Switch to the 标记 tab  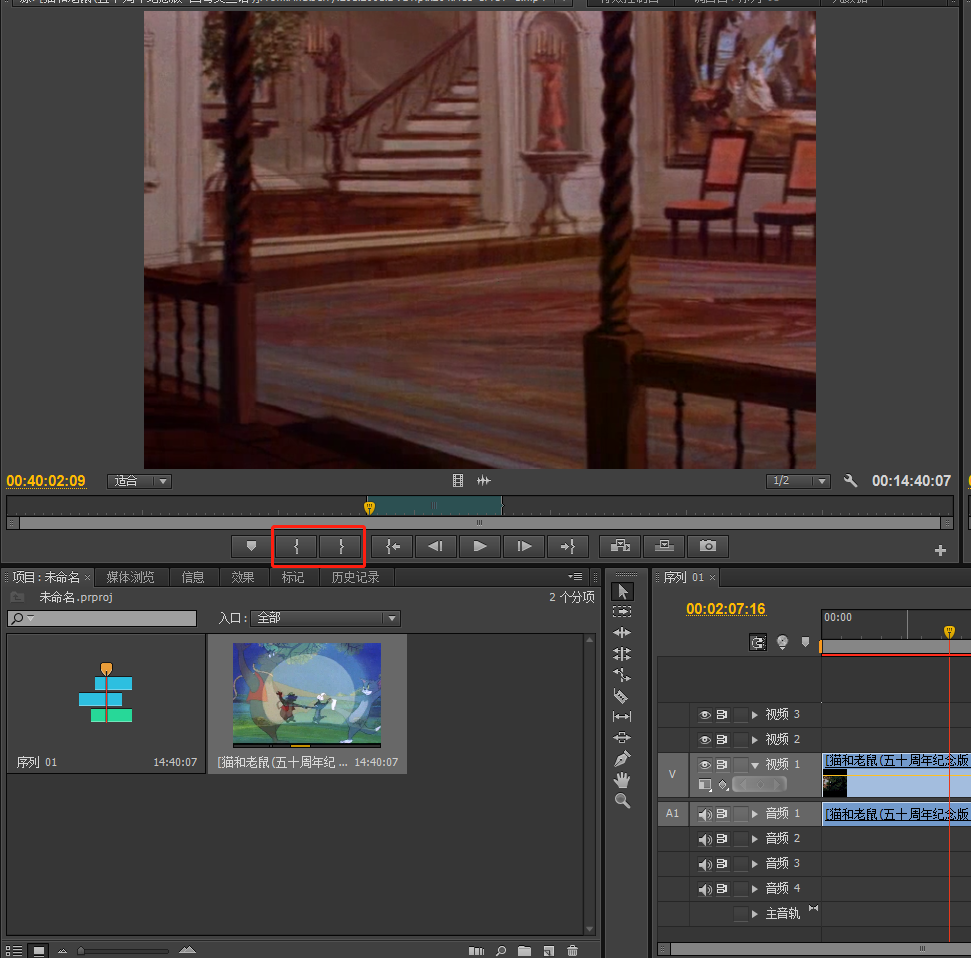click(x=293, y=577)
